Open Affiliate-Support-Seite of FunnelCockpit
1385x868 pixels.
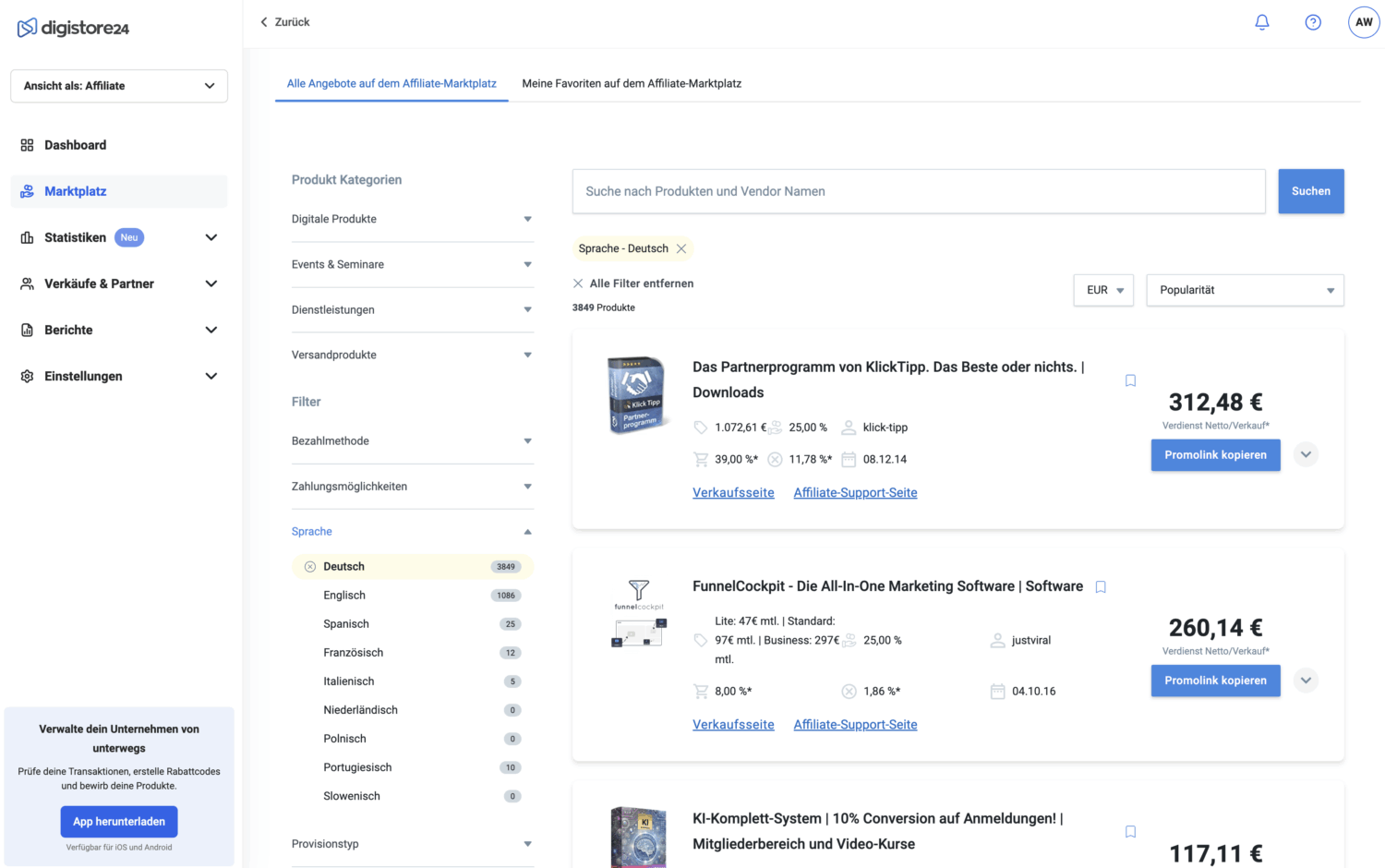click(x=855, y=725)
